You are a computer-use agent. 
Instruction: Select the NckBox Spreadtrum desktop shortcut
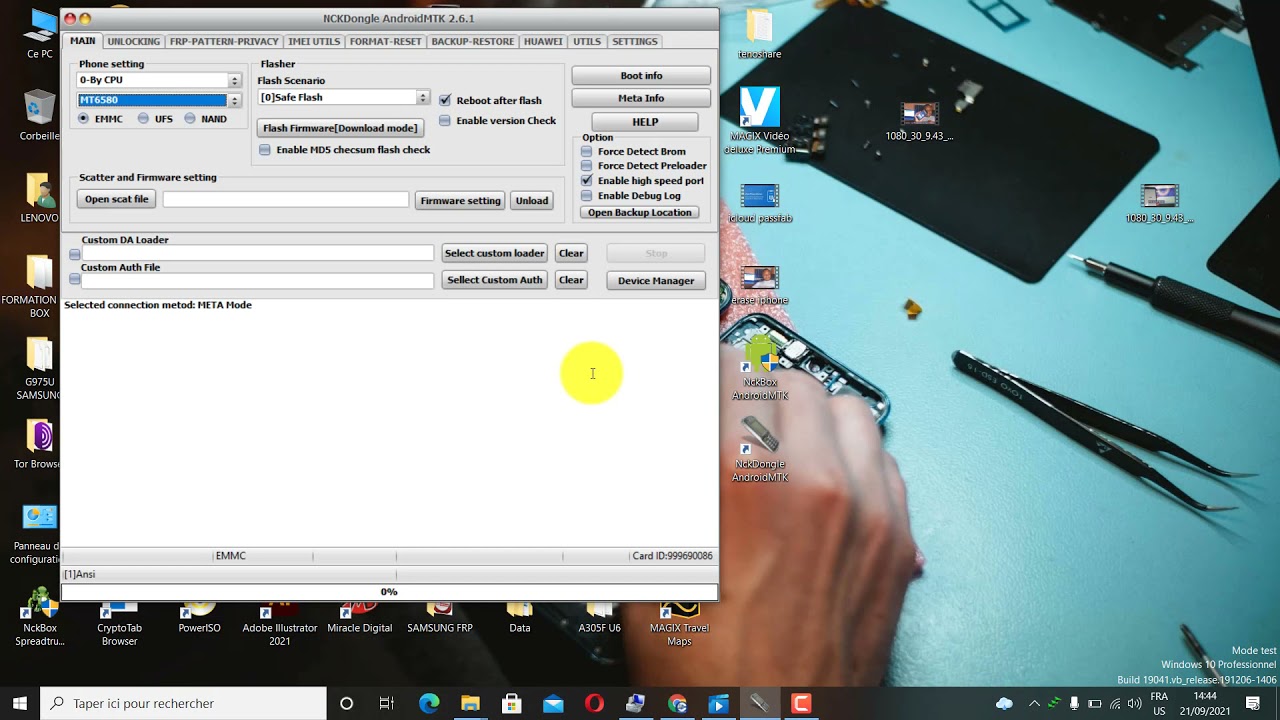point(40,615)
